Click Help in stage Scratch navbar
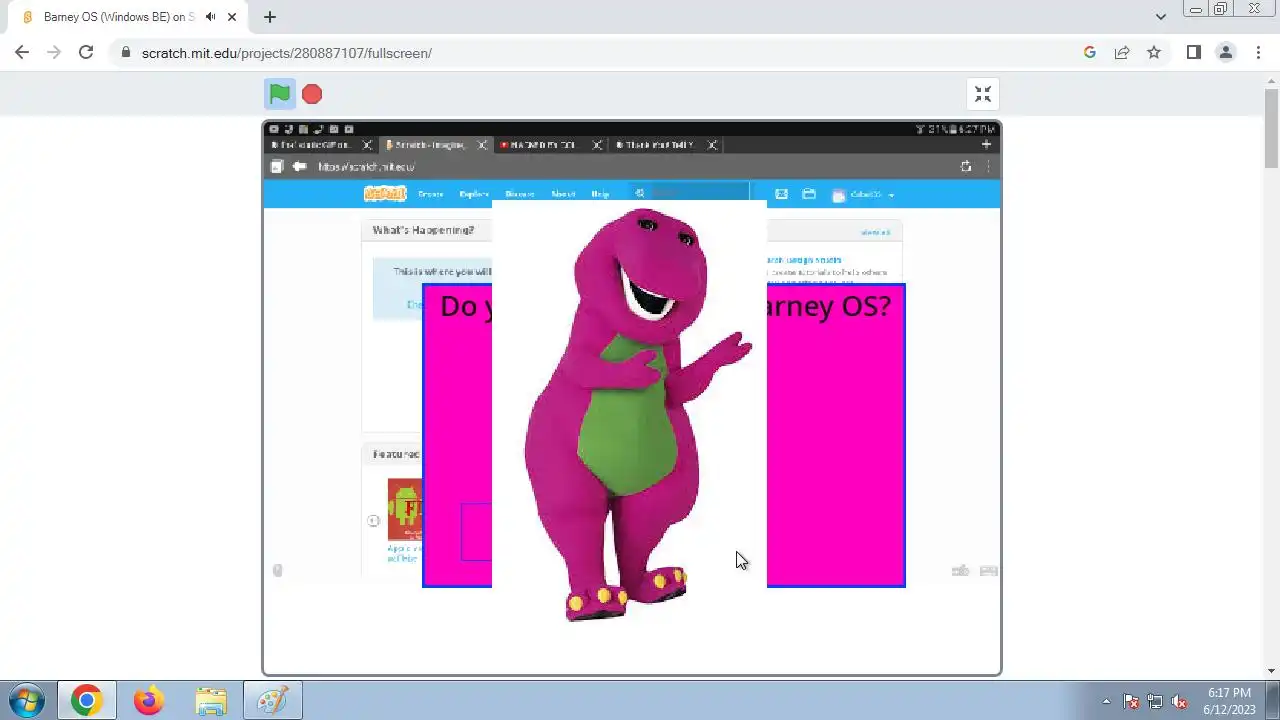The image size is (1280, 720). point(600,194)
